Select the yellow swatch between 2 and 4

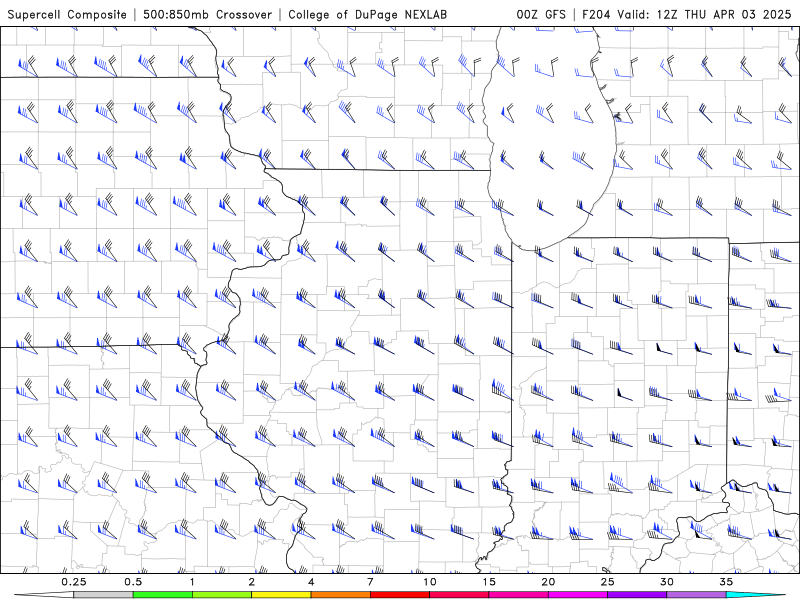click(x=281, y=595)
